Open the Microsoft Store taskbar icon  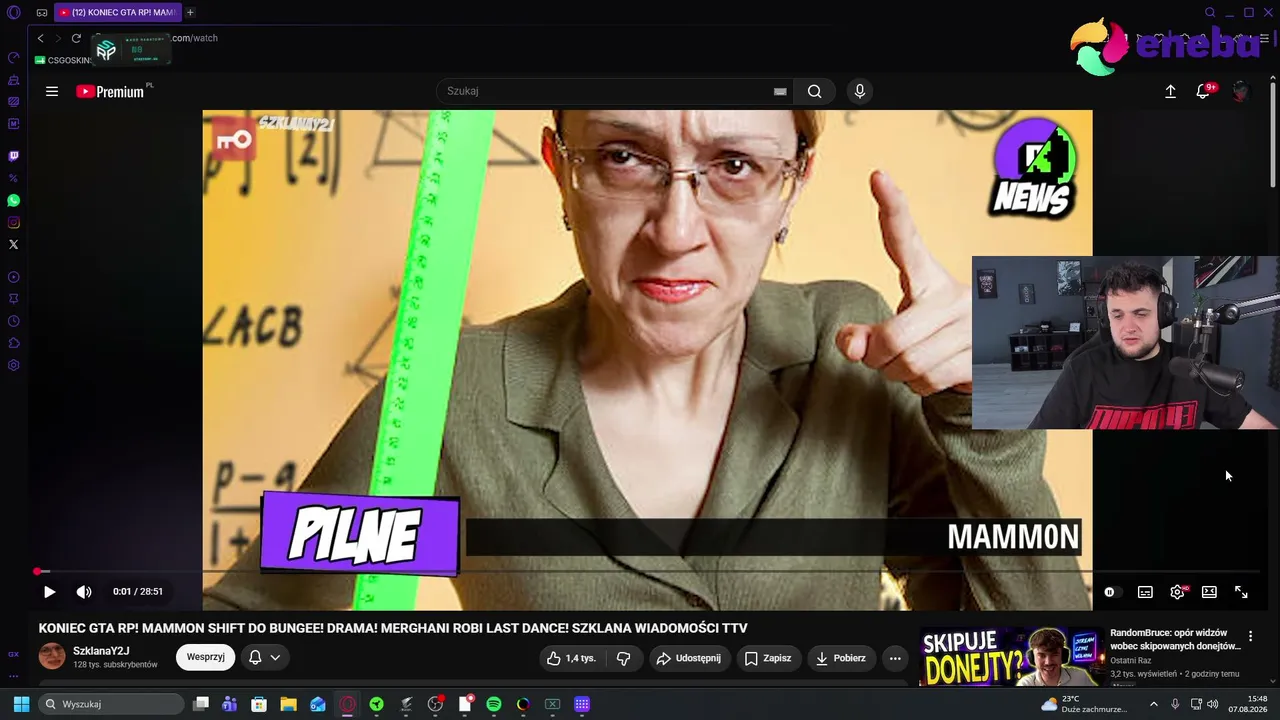[259, 704]
